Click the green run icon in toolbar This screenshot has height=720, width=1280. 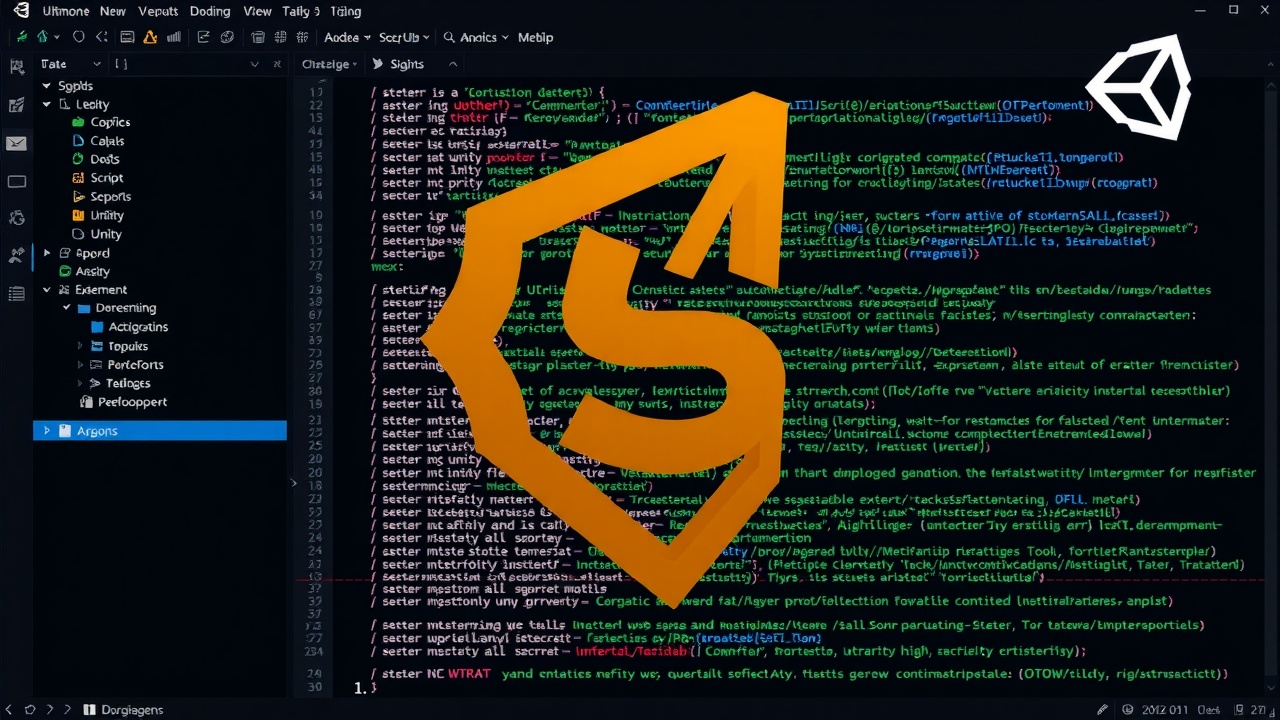tap(20, 37)
